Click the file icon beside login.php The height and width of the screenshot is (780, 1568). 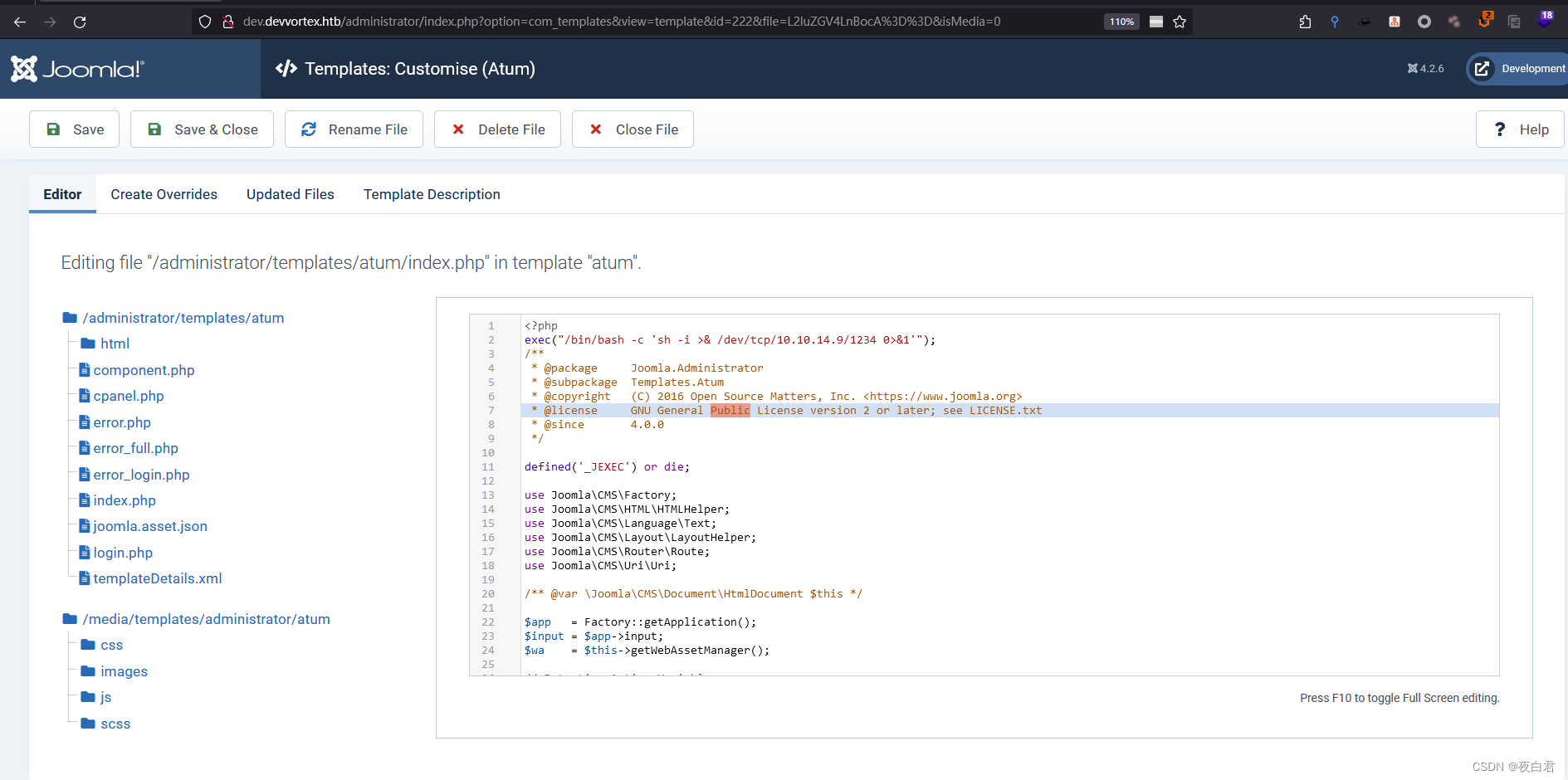click(x=84, y=553)
